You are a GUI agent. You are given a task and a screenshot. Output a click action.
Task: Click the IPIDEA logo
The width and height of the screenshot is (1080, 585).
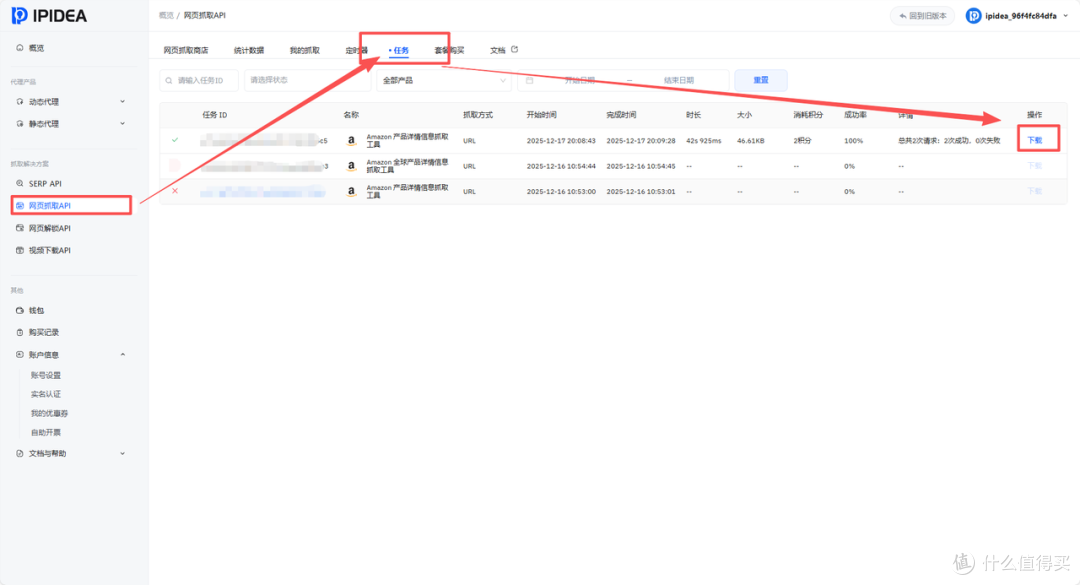49,15
